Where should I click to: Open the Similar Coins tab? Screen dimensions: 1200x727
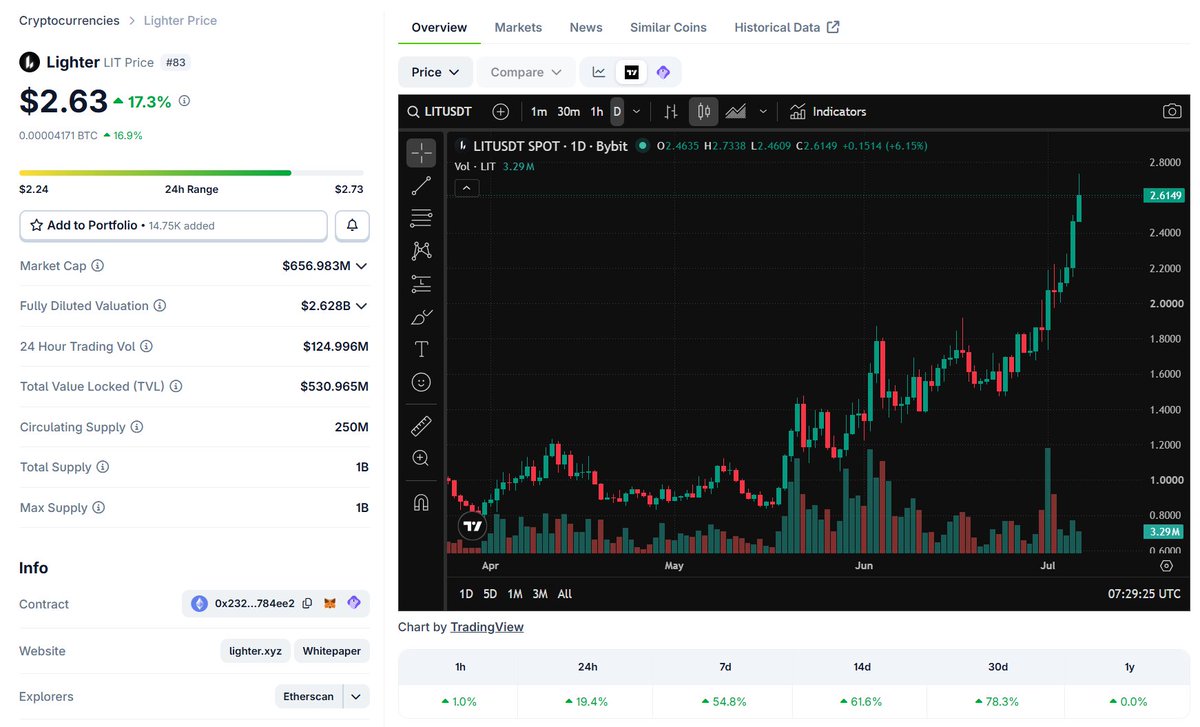(668, 27)
